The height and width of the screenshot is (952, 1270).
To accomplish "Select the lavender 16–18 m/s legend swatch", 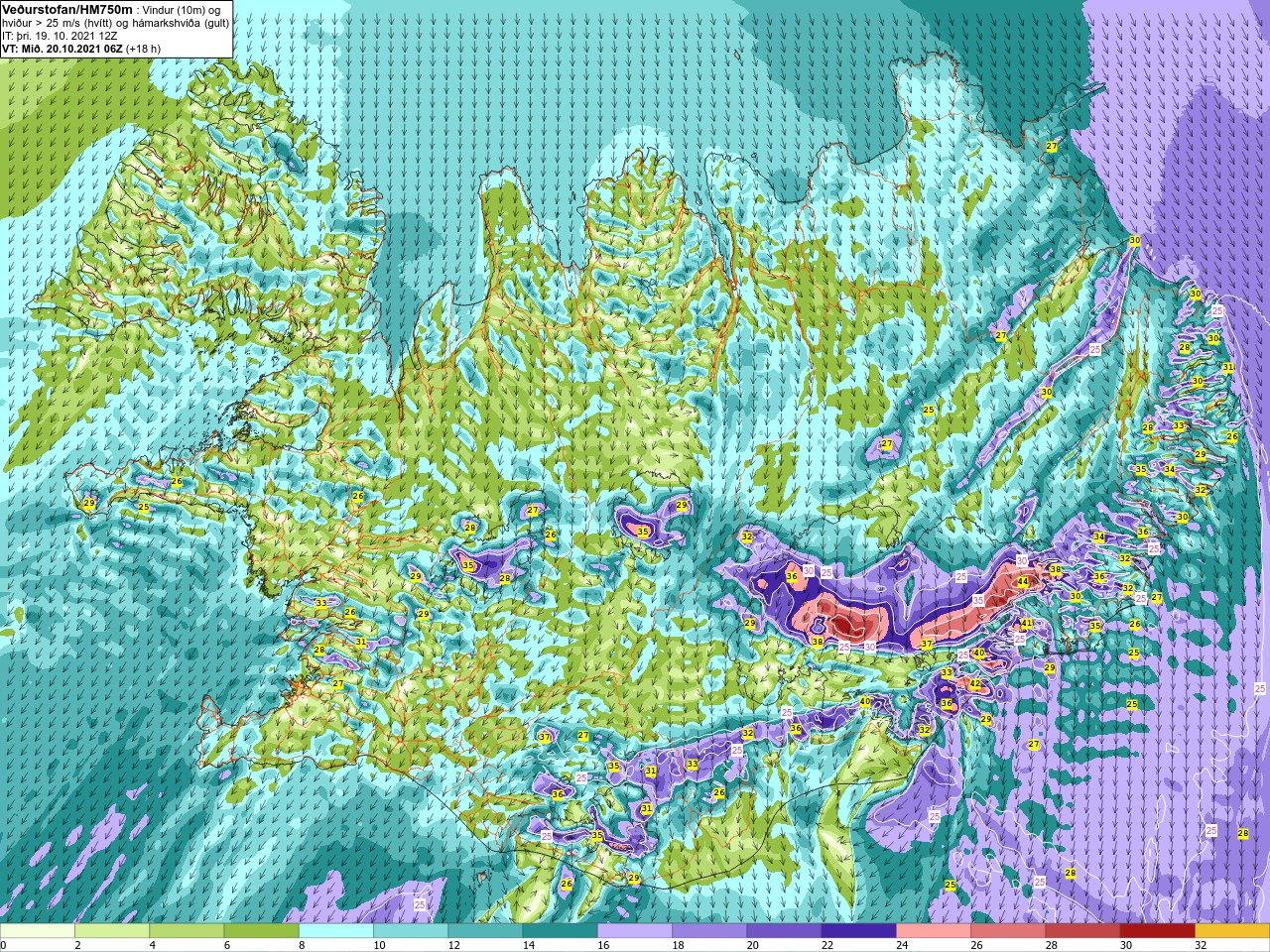I will tap(635, 931).
